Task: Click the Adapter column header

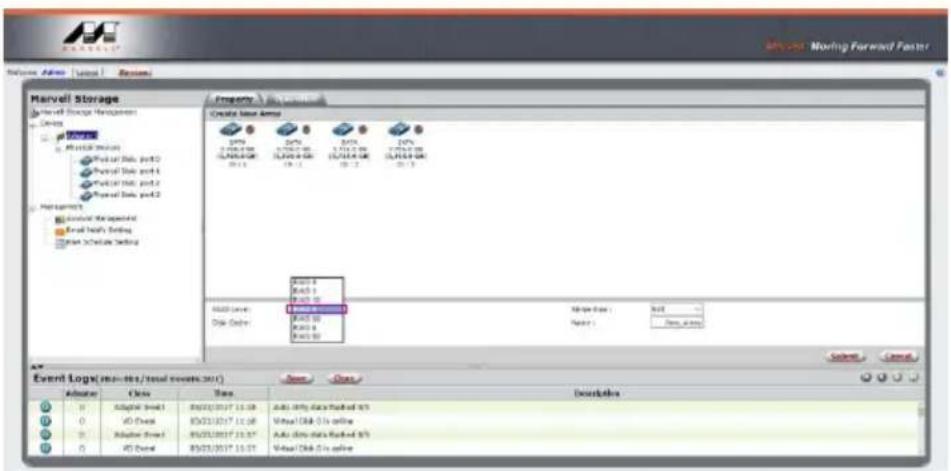Action: click(x=81, y=394)
